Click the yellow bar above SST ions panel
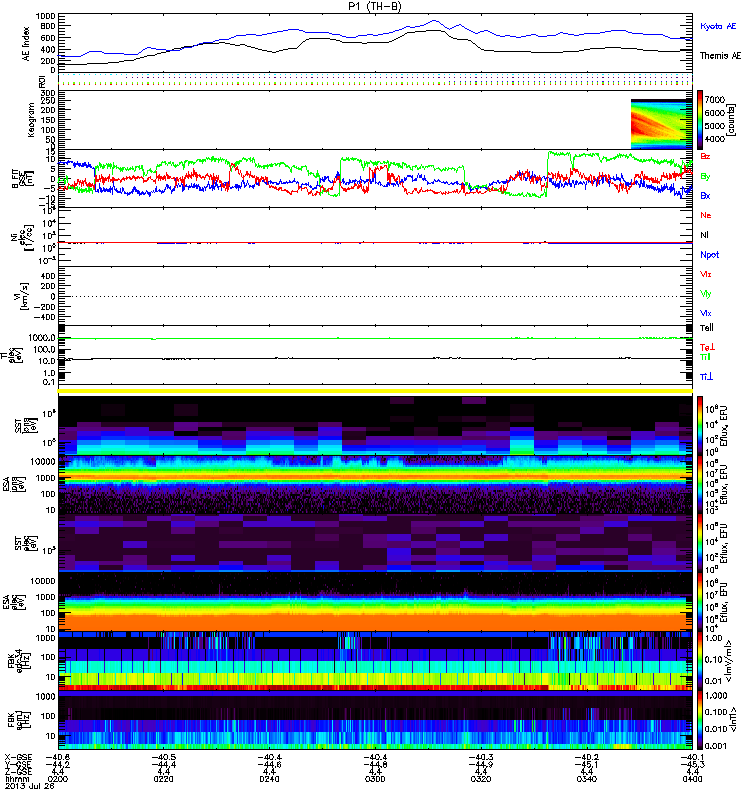Image resolution: width=750 pixels, height=800 pixels. pos(375,391)
